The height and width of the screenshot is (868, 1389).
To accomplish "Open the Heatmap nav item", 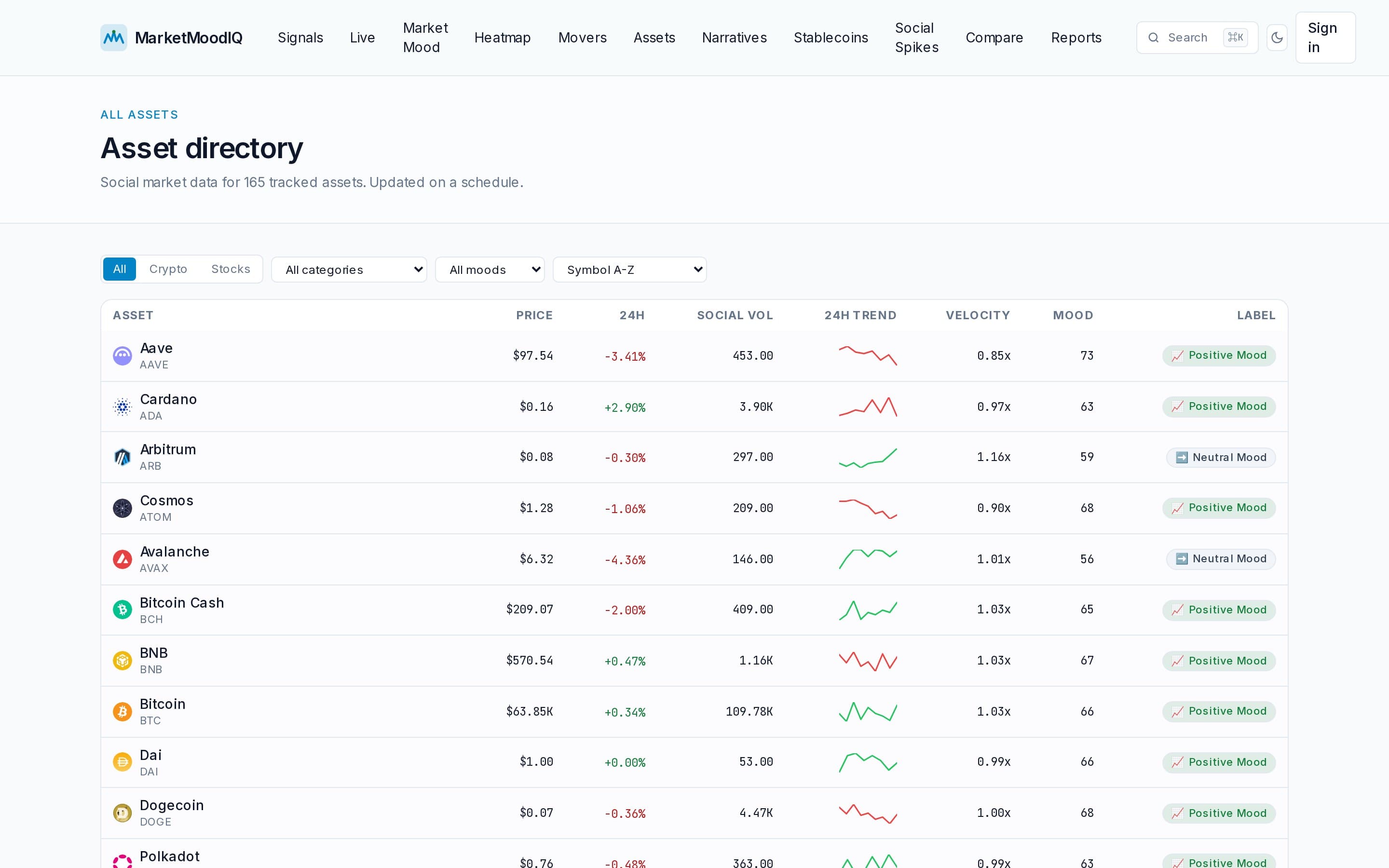I will (x=502, y=38).
